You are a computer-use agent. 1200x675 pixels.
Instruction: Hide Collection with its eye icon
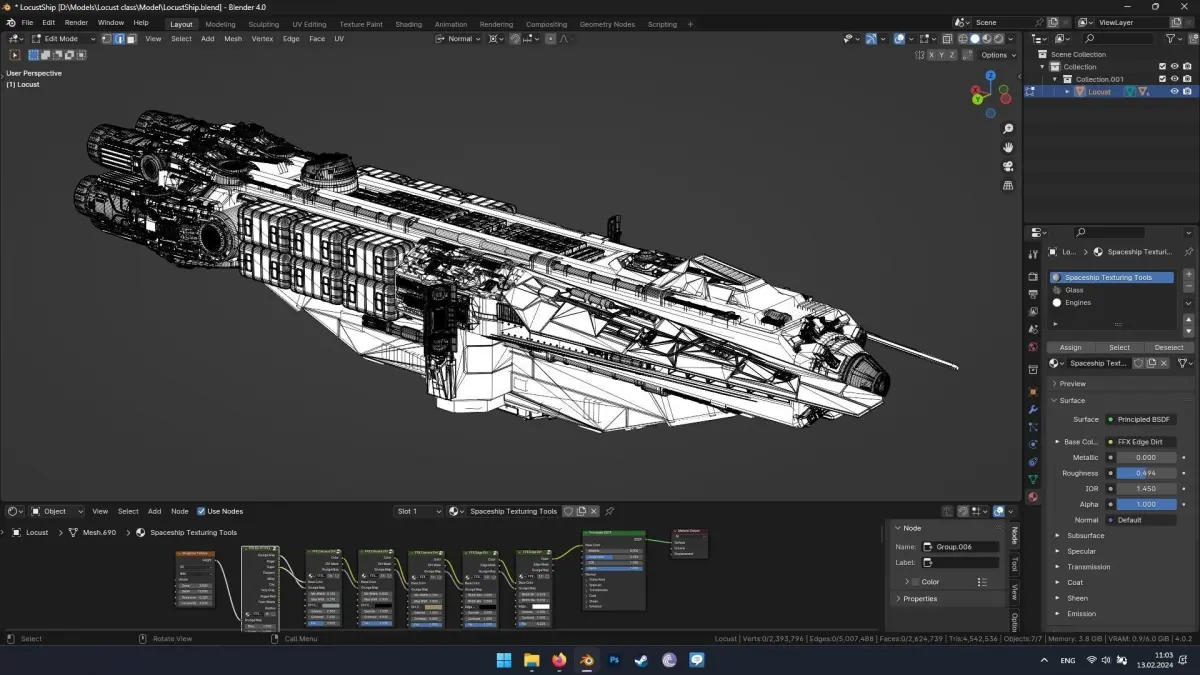tap(1175, 67)
